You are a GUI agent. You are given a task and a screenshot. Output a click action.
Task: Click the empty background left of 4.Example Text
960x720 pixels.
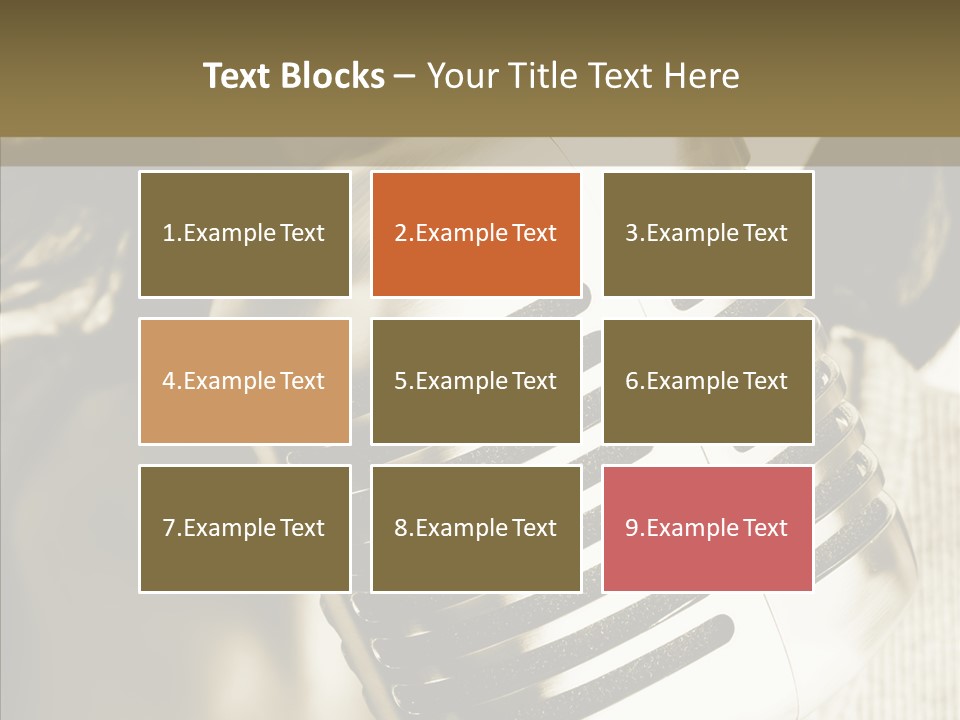click(x=65, y=381)
